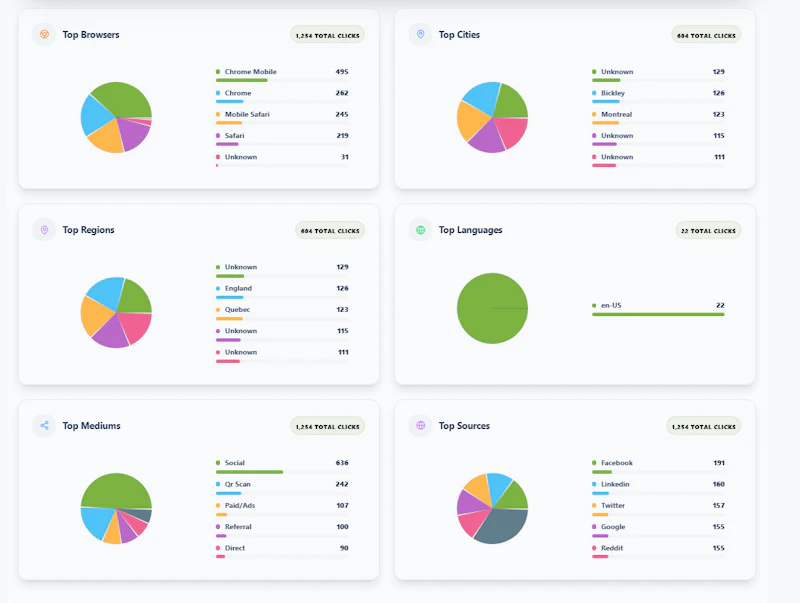Viewport: 800px width, 603px height.
Task: Select the Chrome browser legend label
Action: tap(238, 93)
